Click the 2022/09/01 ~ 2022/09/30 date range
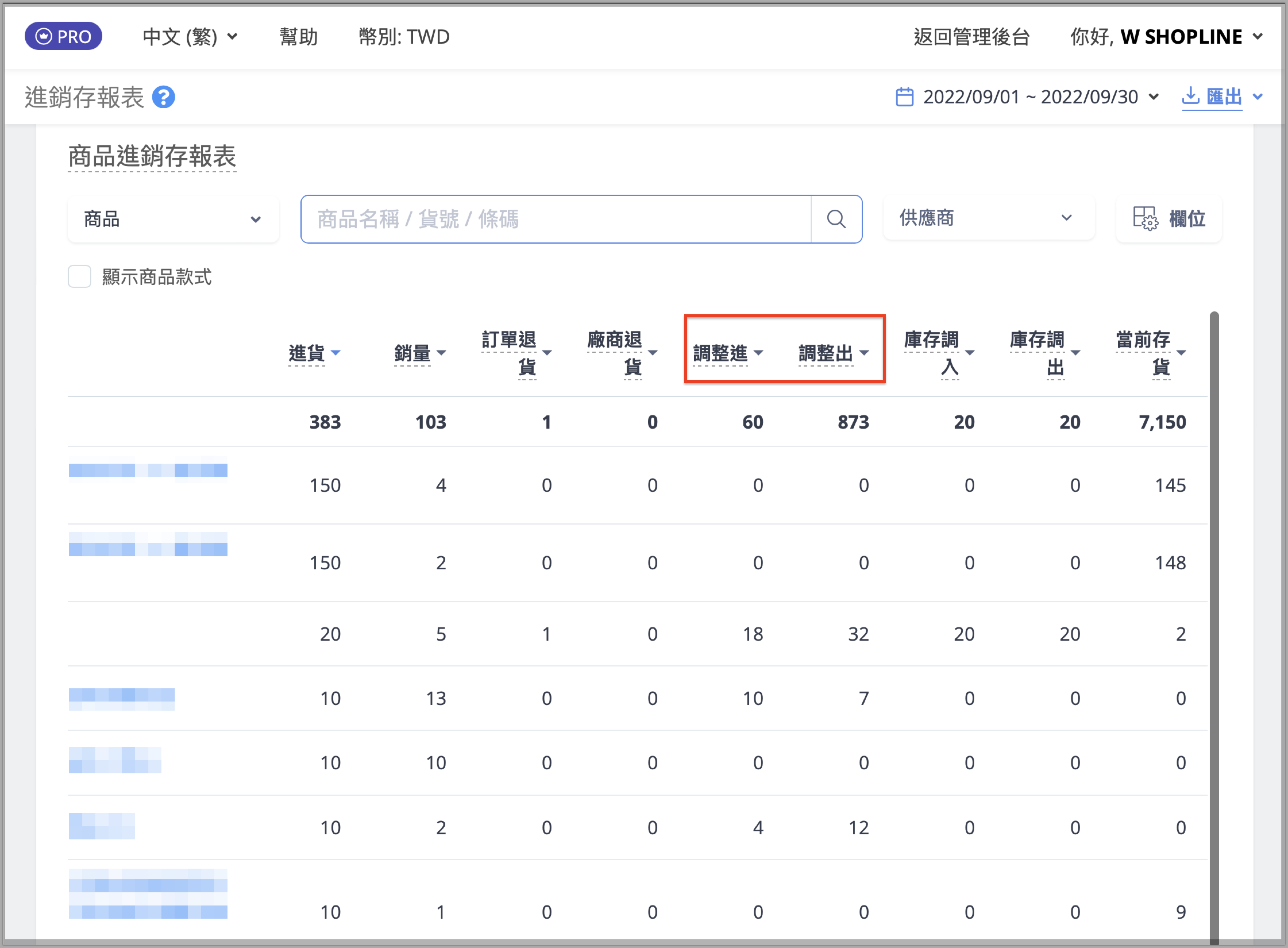Image resolution: width=1288 pixels, height=948 pixels. click(1030, 97)
